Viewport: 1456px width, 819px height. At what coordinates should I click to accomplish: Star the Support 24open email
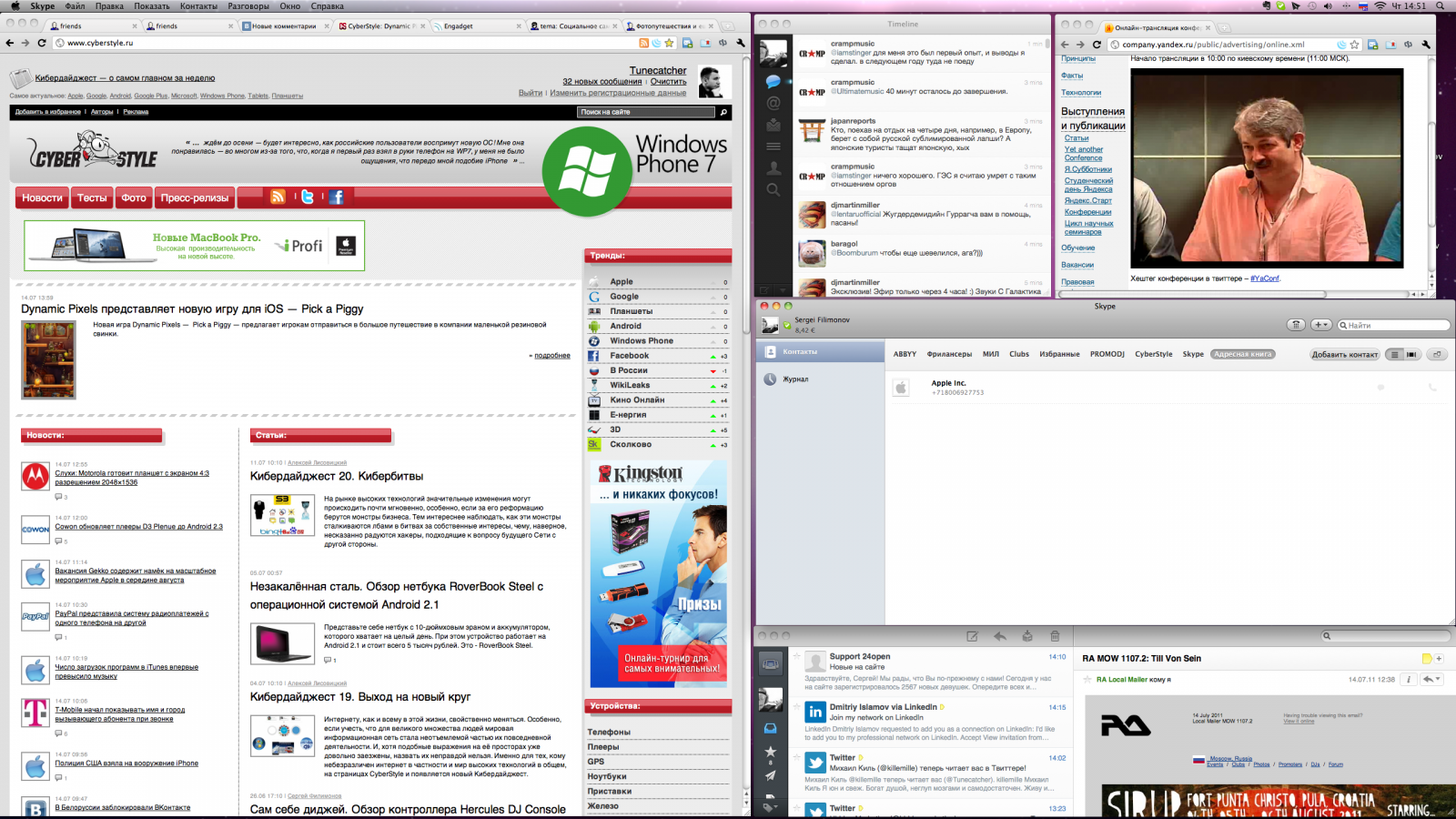point(797,656)
